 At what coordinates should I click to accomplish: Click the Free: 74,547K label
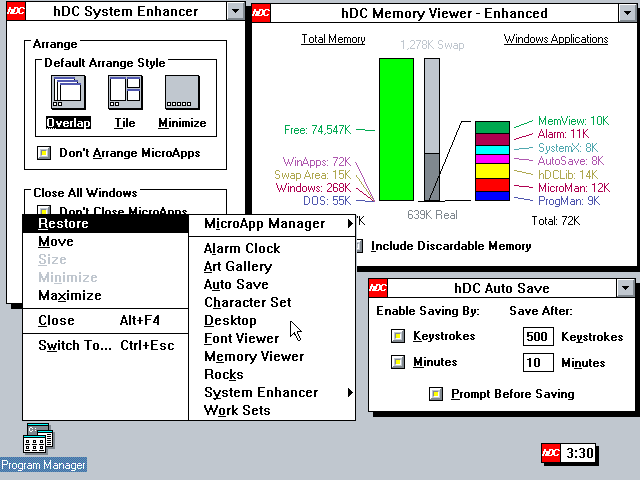click(318, 130)
